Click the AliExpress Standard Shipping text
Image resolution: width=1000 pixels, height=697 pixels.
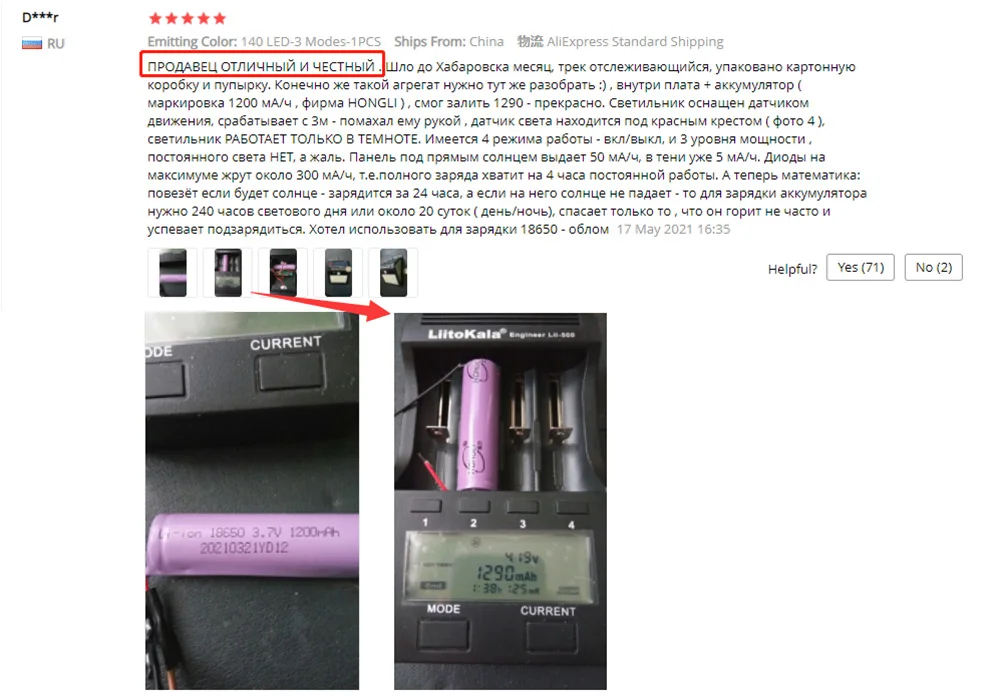tap(635, 41)
